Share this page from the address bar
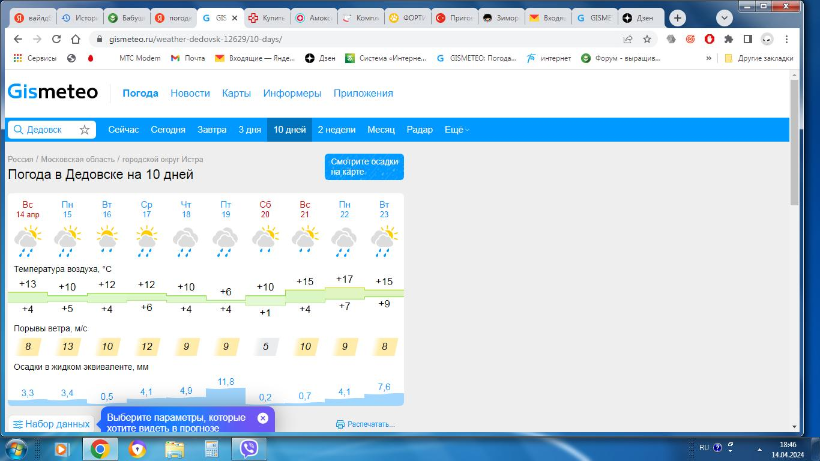 628,39
